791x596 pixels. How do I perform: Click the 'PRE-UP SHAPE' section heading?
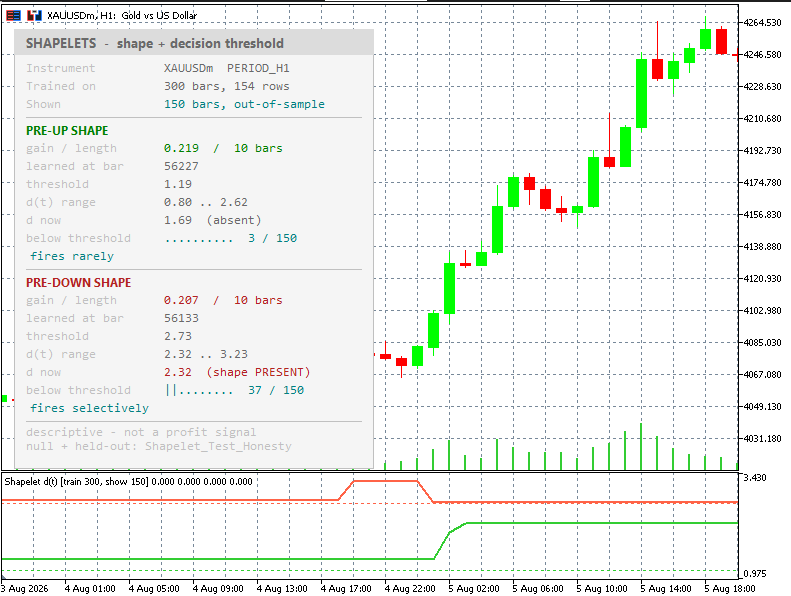67,131
